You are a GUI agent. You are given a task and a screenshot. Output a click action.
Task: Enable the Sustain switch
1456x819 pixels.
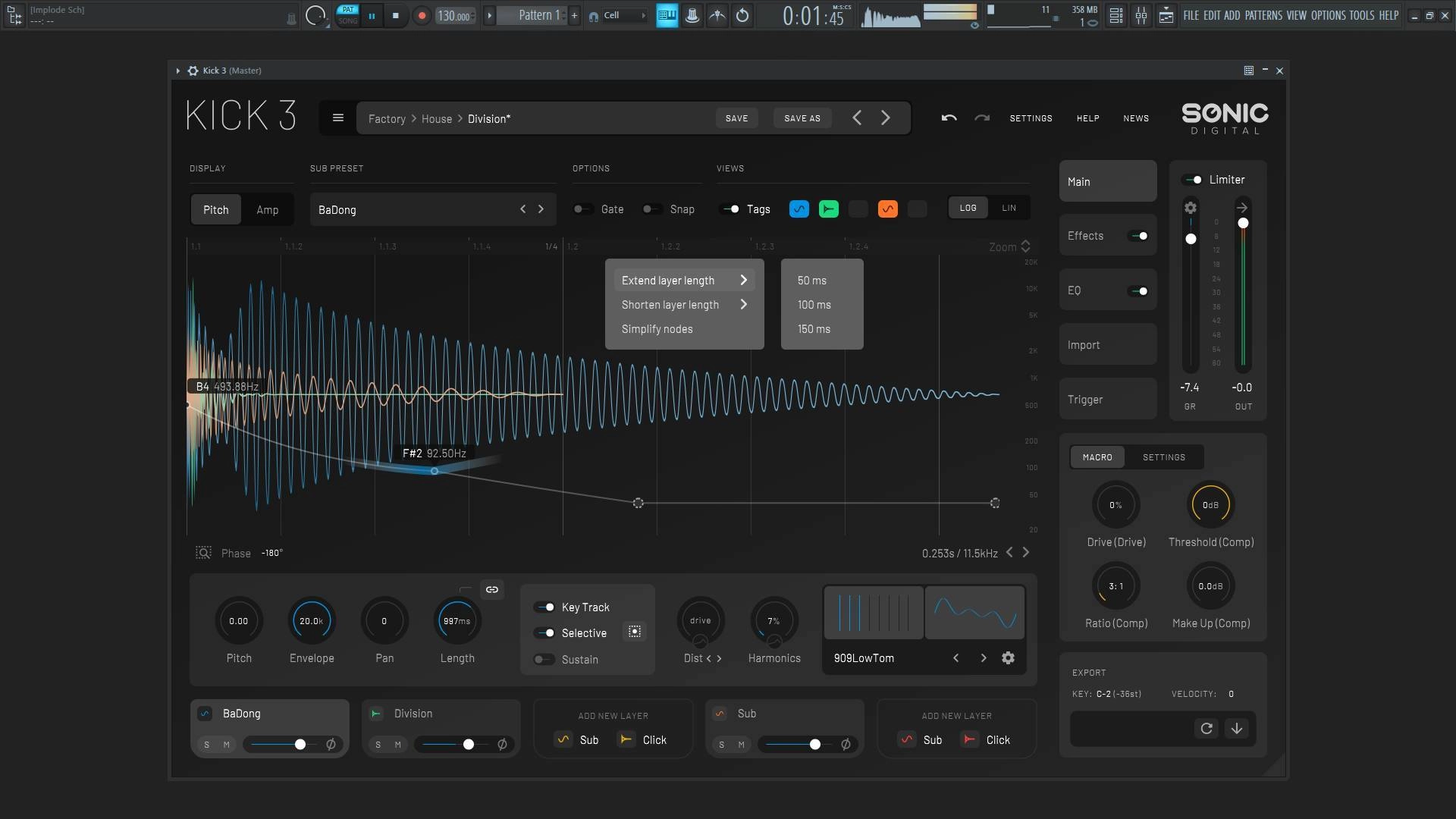[x=543, y=659]
